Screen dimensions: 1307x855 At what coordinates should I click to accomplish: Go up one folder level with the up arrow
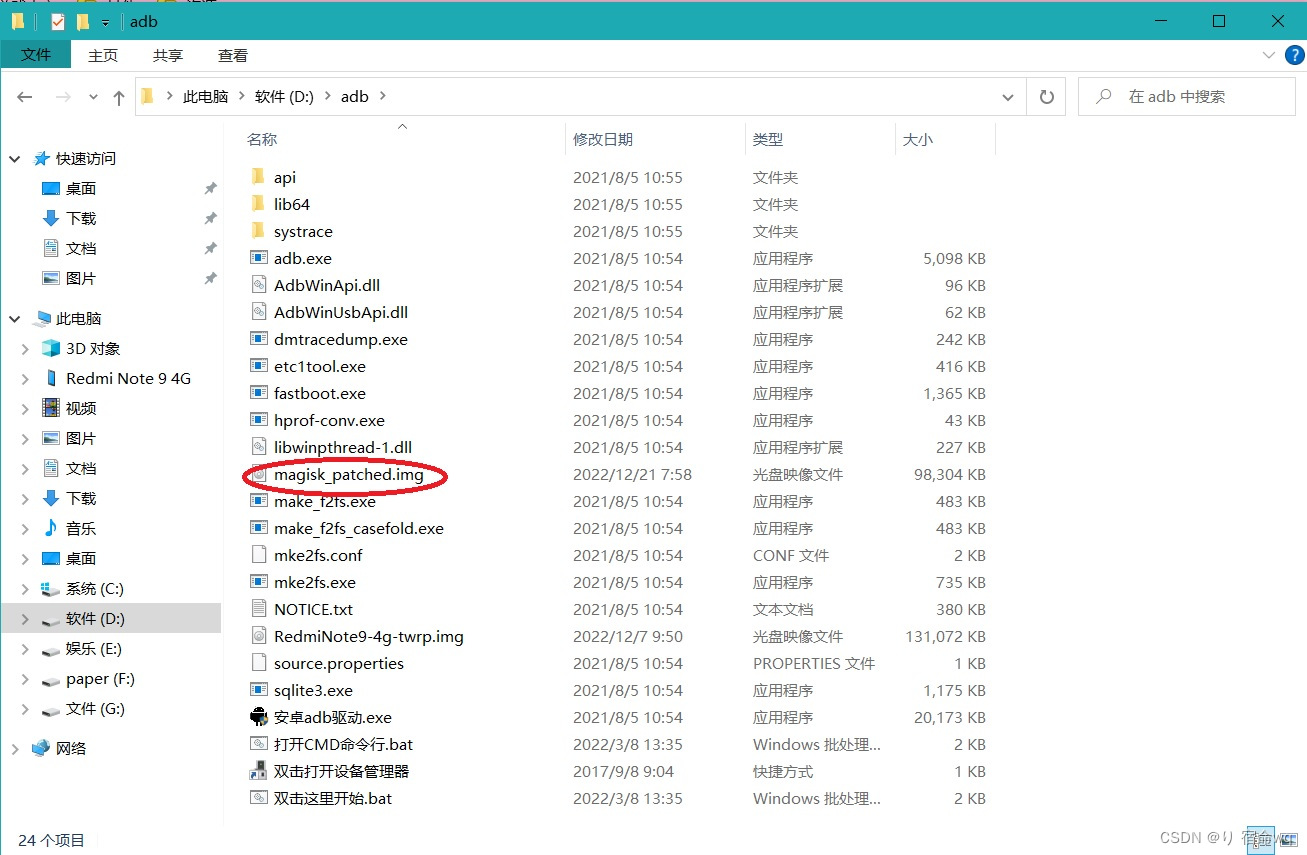pyautogui.click(x=119, y=97)
